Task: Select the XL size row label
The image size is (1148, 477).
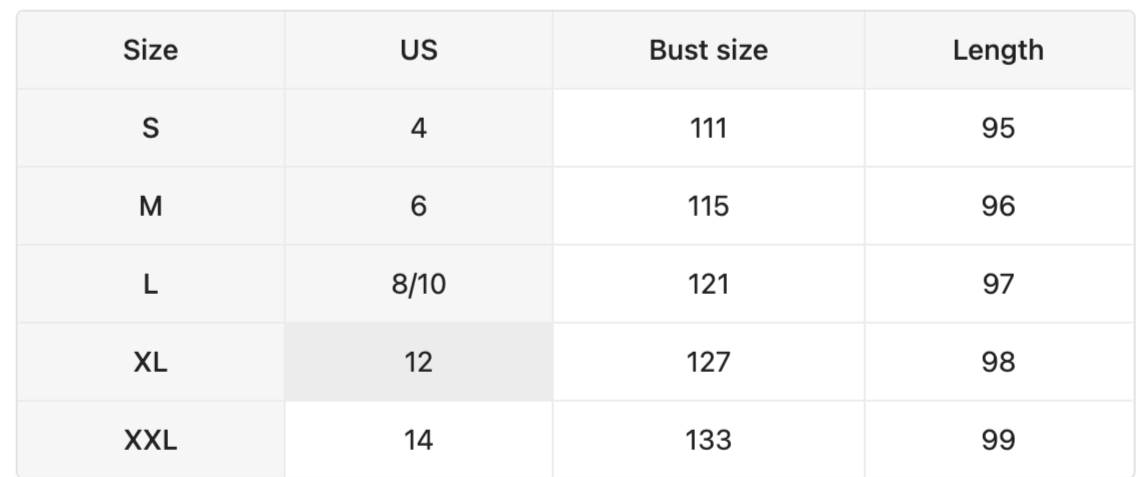Action: click(150, 362)
